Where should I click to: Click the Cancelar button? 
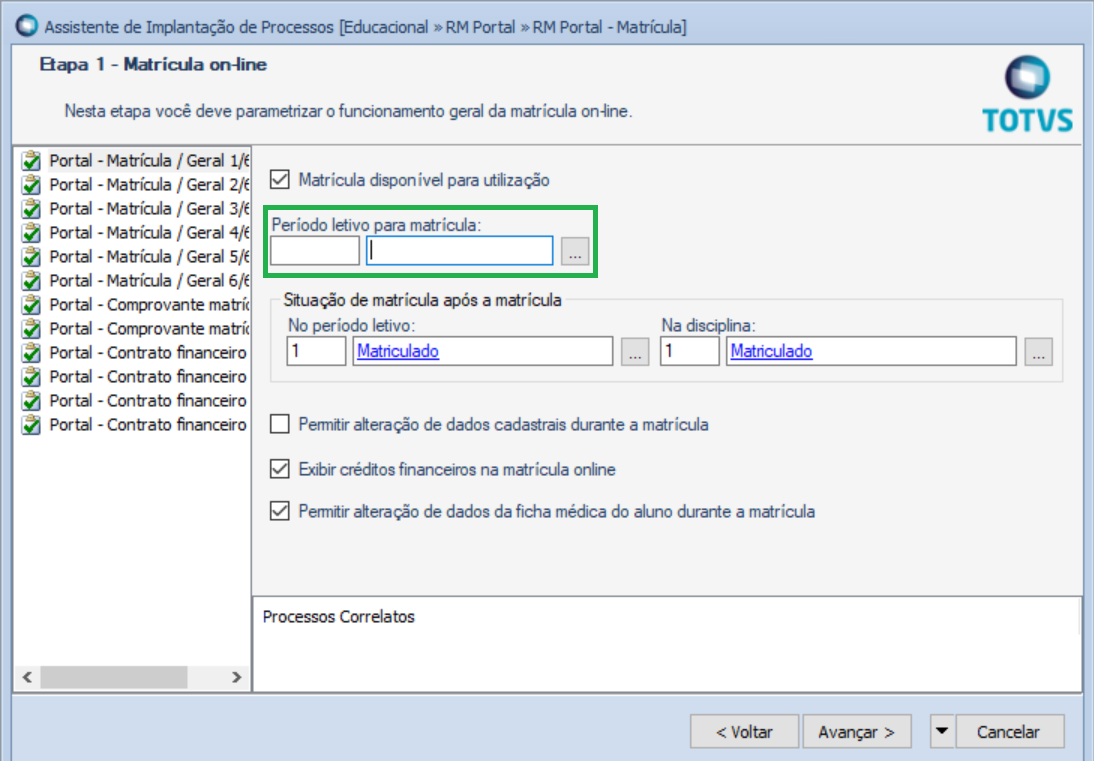coord(1009,732)
